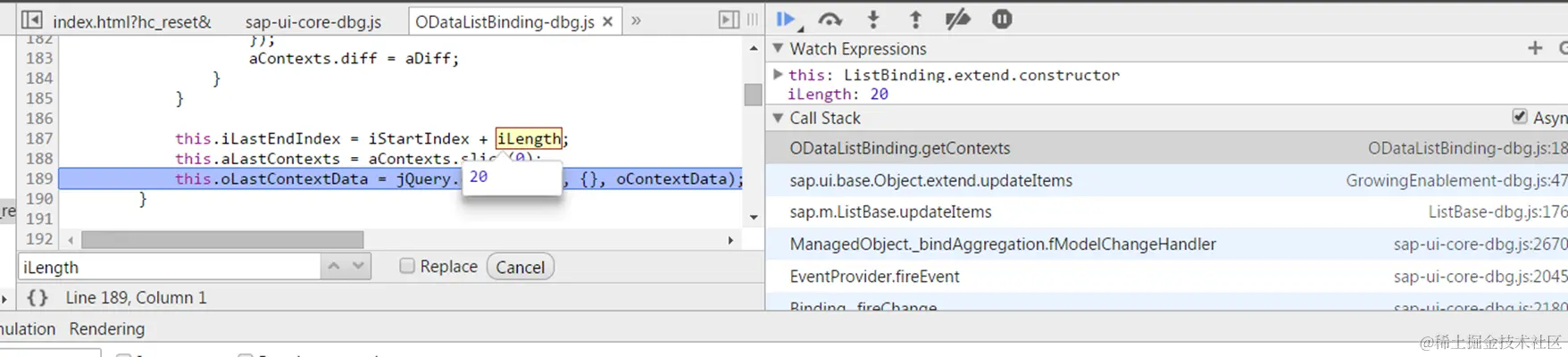Resume script execution with play icon
Image resolution: width=1568 pixels, height=357 pixels.
coord(787,19)
